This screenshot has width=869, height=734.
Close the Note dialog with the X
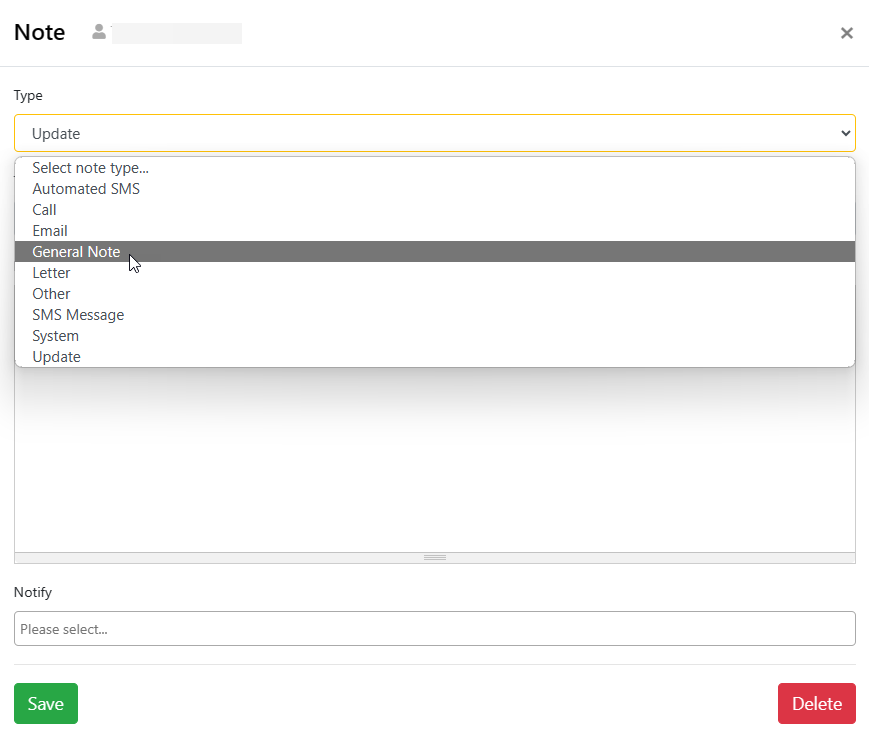[x=846, y=33]
